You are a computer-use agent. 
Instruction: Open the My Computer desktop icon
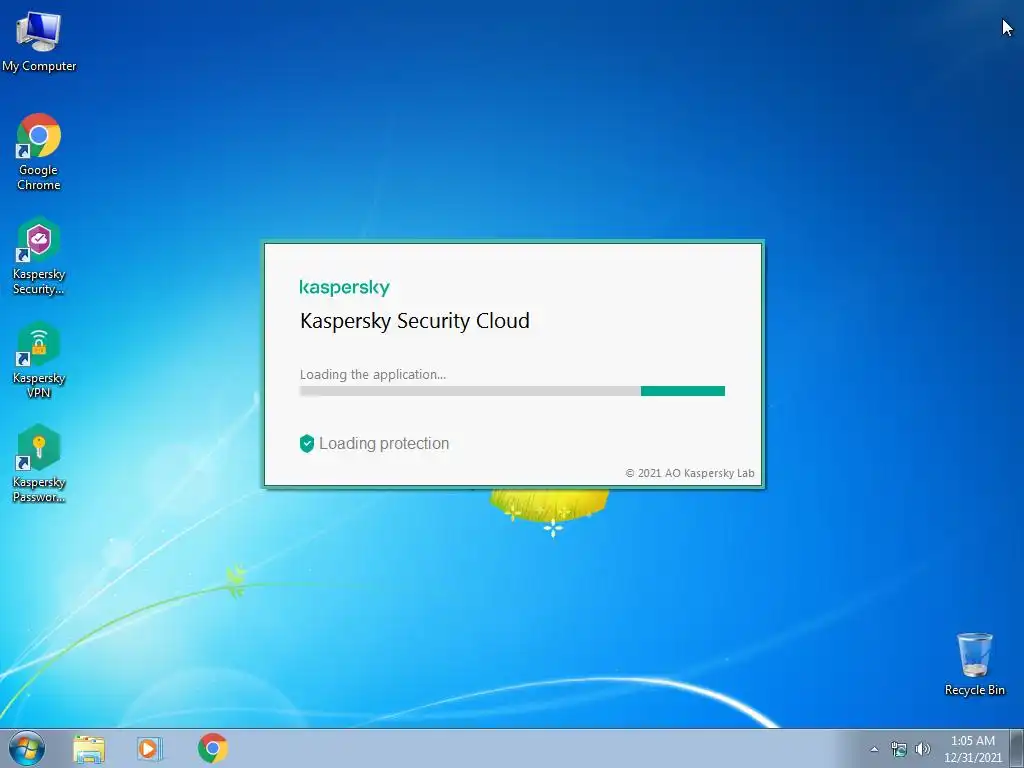point(39,41)
